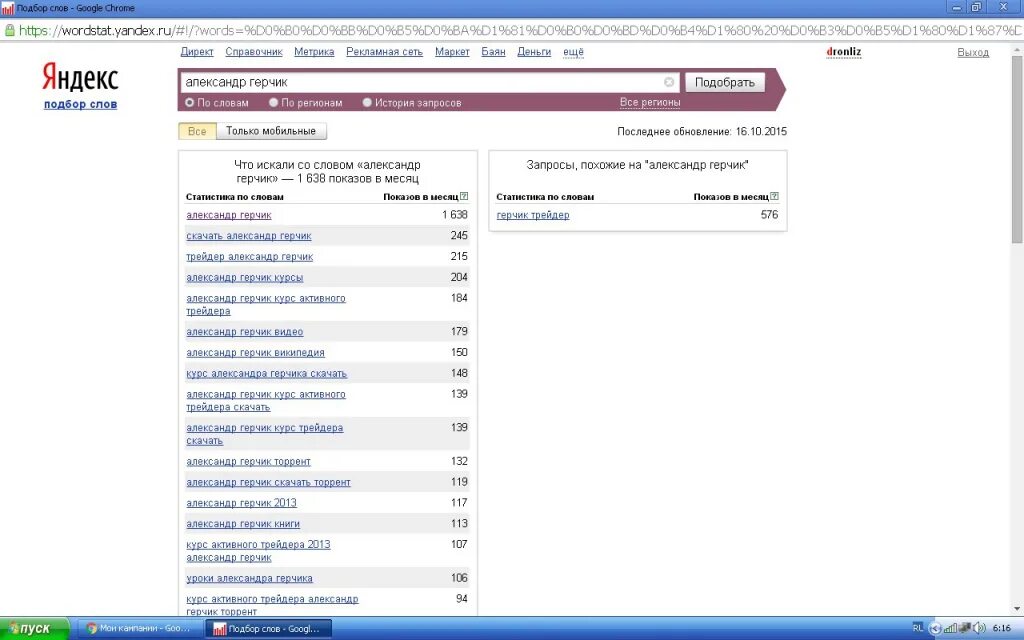Click the impressions value 245
Viewport: 1024px width, 640px height.
459,235
